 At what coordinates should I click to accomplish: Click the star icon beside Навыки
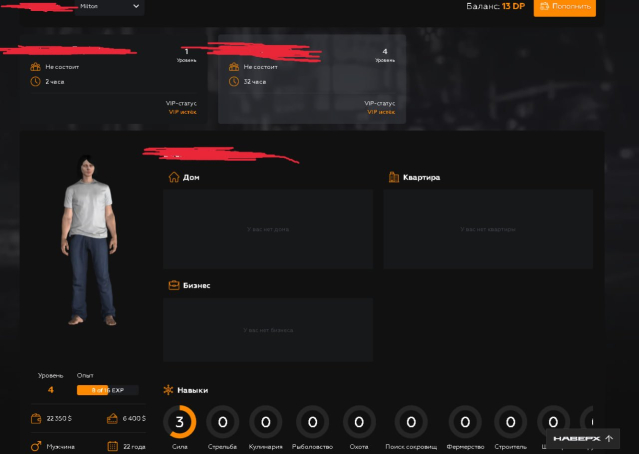coord(168,389)
